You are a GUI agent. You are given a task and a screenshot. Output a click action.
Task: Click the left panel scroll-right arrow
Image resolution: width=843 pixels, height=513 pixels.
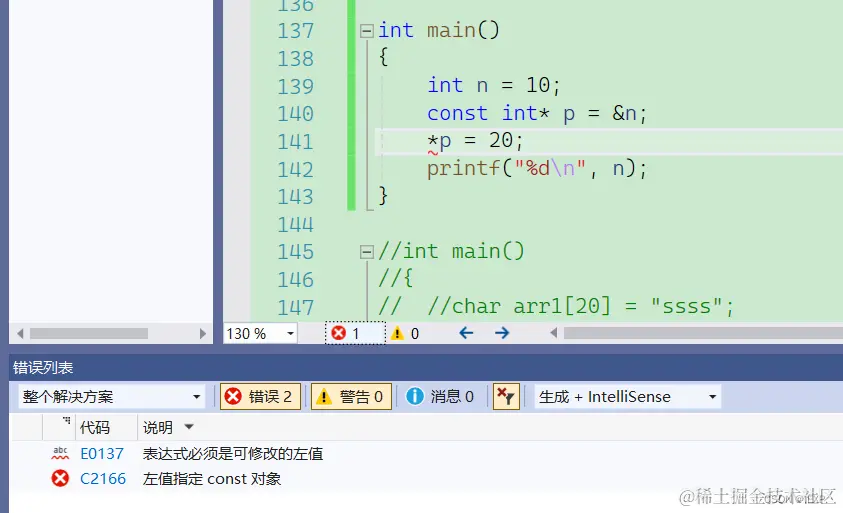[203, 333]
